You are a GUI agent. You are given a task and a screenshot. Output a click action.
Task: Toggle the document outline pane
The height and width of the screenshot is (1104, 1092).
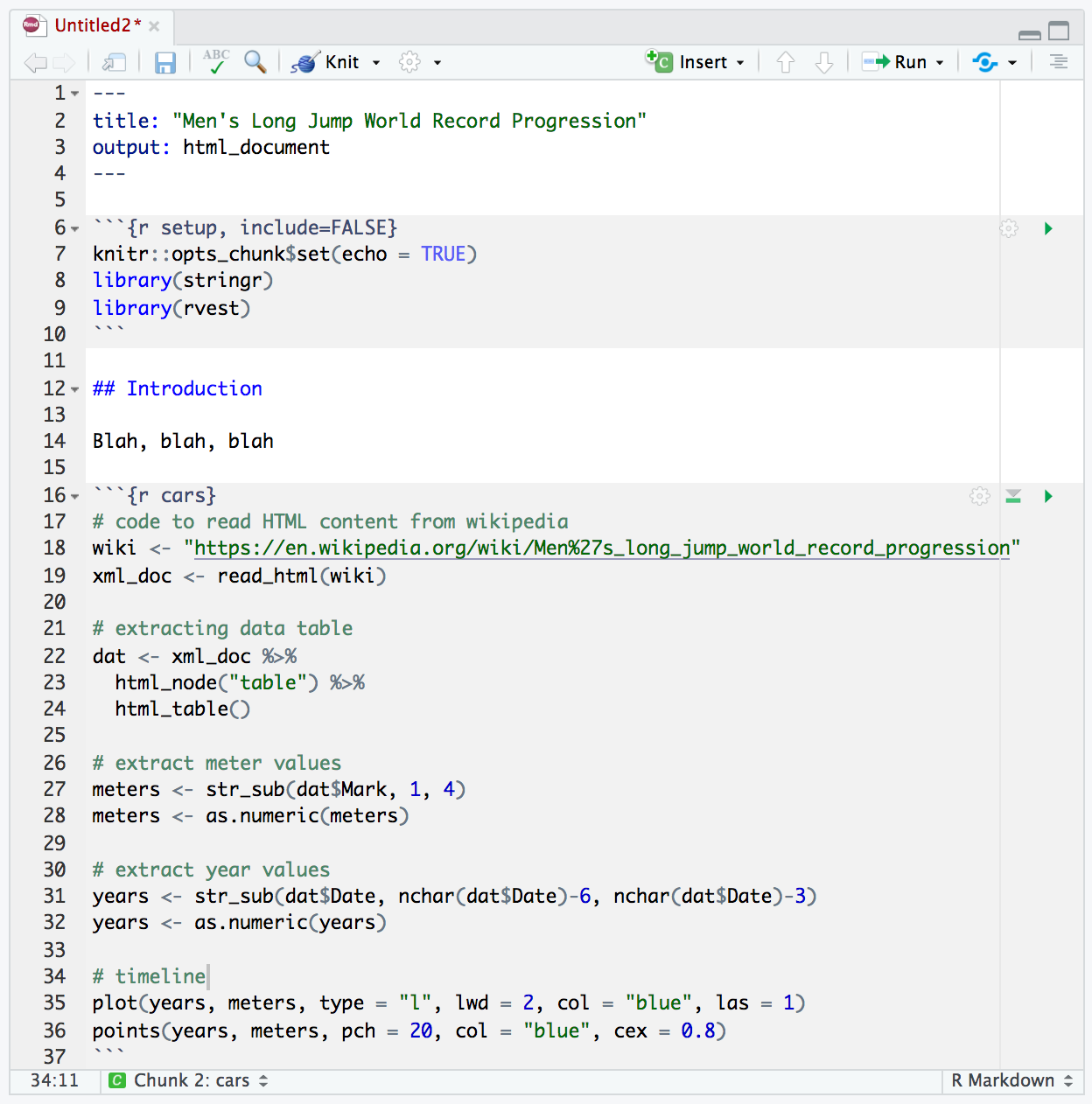(1059, 62)
